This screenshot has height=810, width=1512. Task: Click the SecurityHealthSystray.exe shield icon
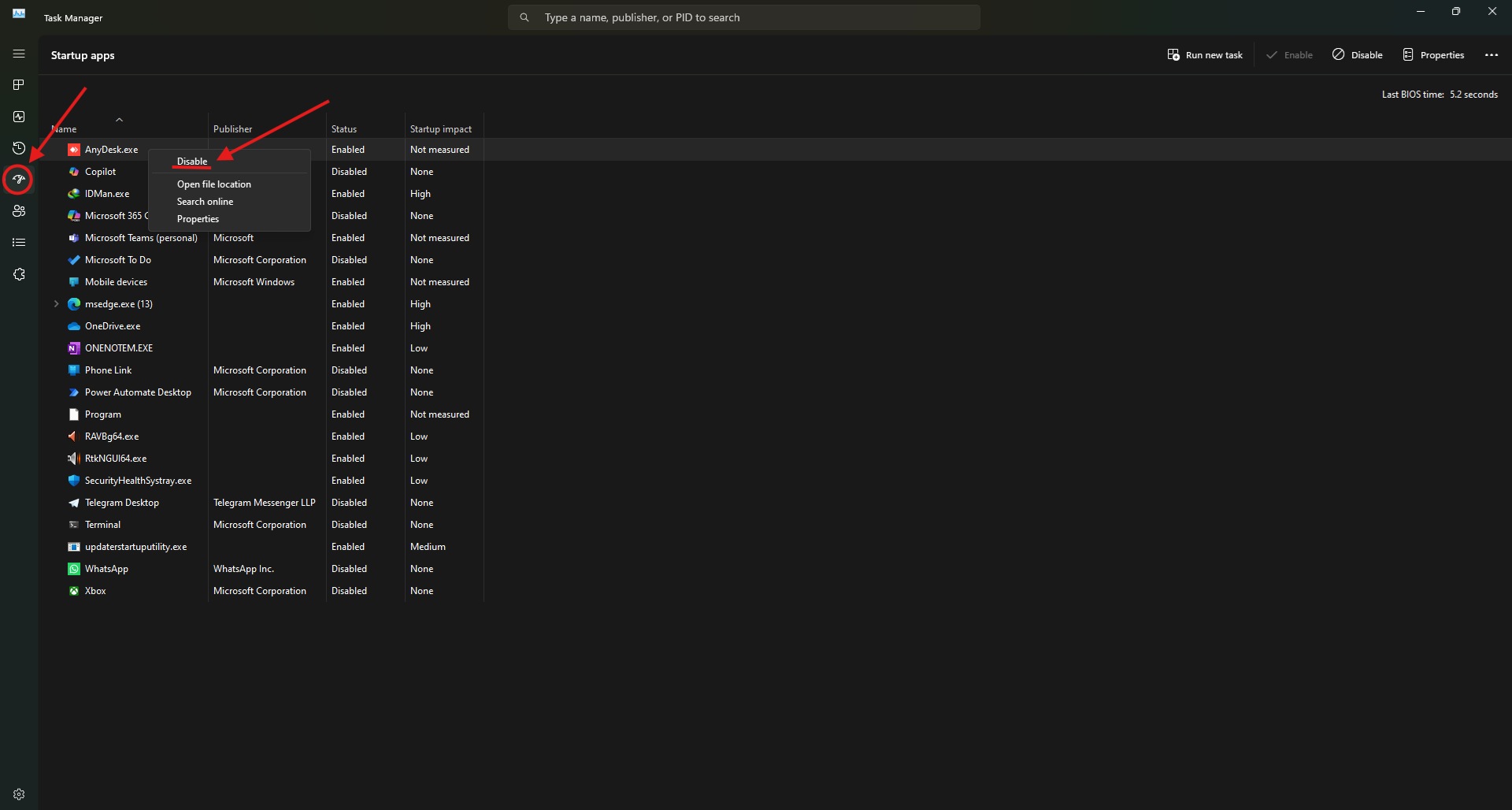pyautogui.click(x=74, y=481)
